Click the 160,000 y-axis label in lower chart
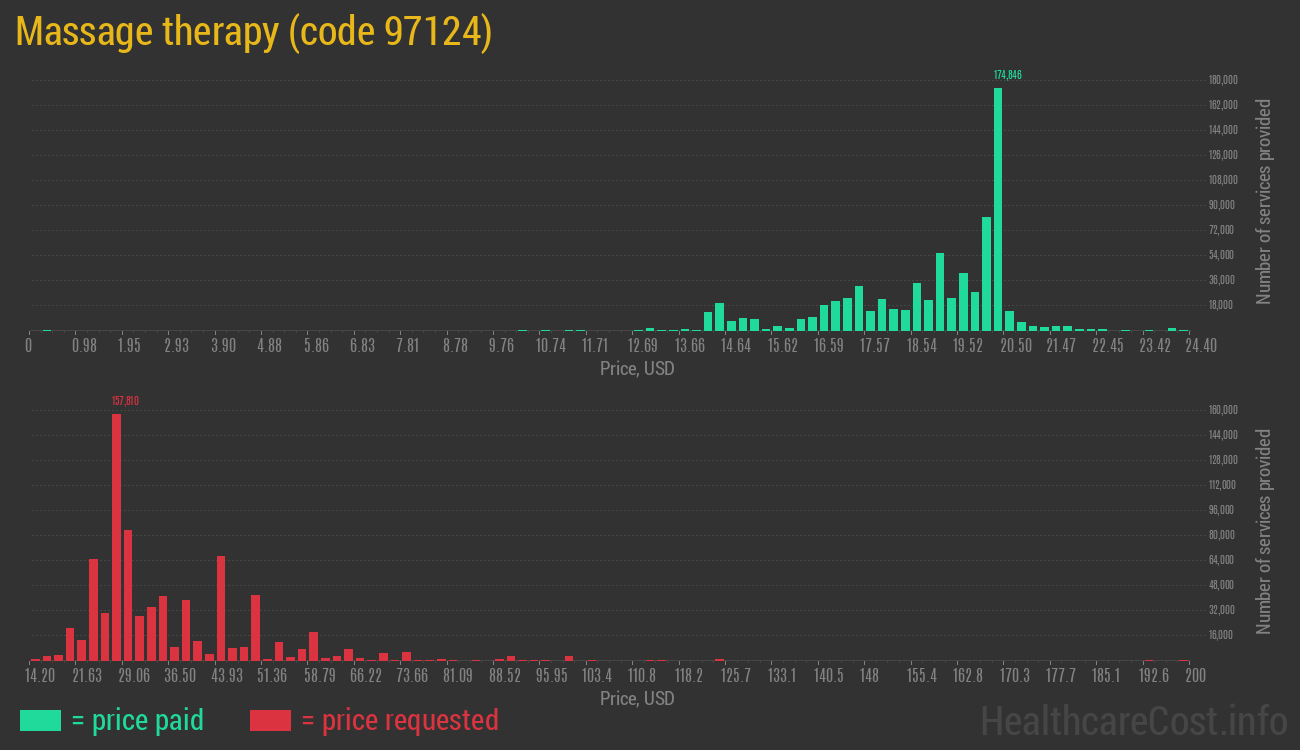Screen dimensions: 1300x750 [1224, 410]
